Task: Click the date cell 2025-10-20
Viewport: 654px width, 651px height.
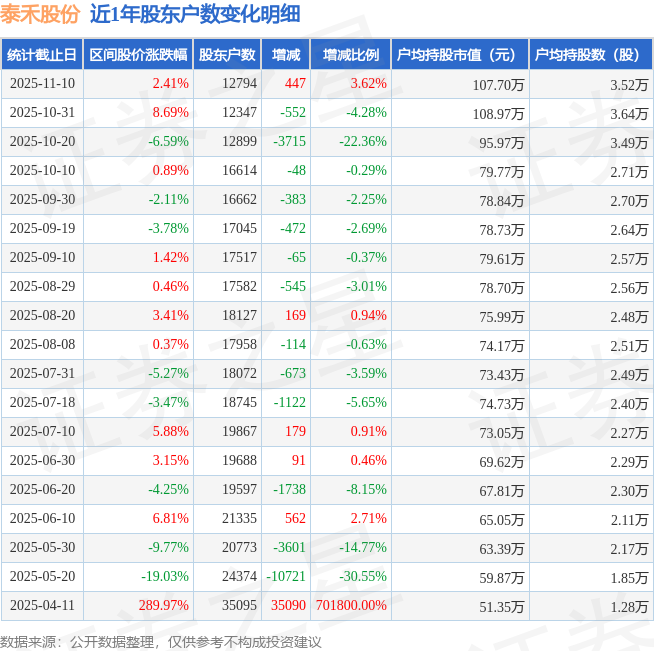Action: click(x=43, y=141)
